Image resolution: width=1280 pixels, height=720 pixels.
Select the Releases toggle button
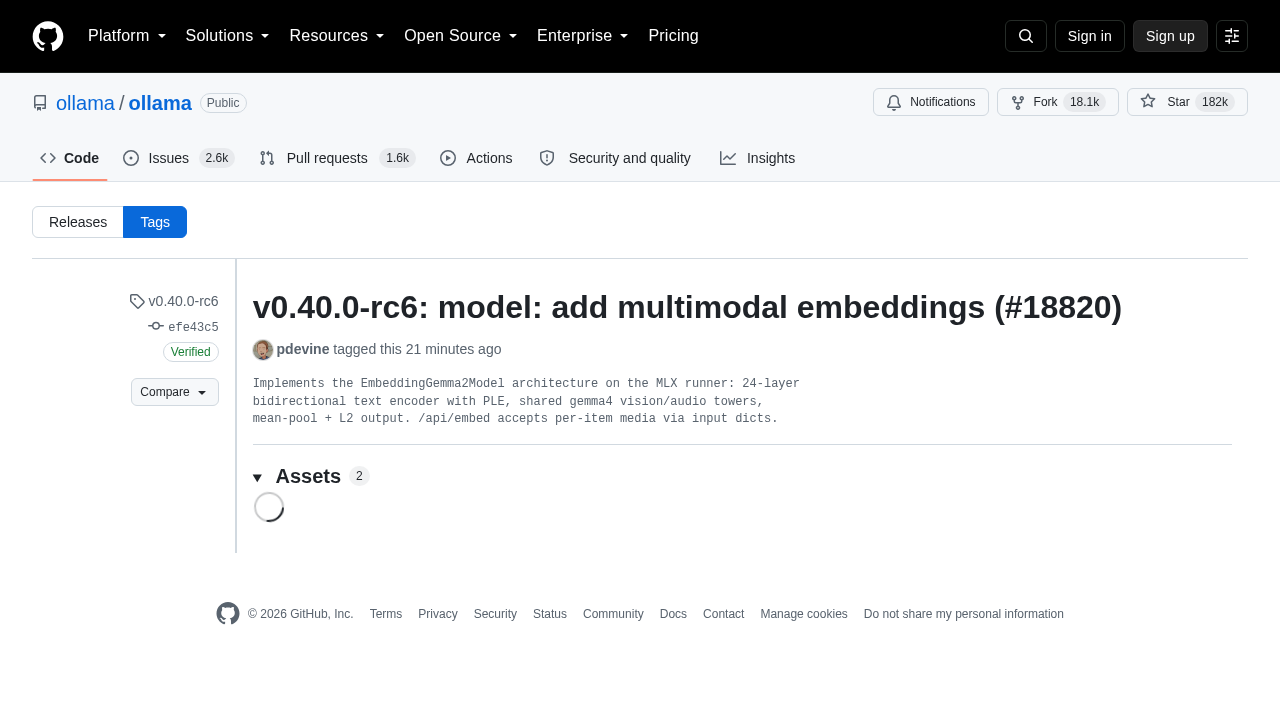pos(78,222)
